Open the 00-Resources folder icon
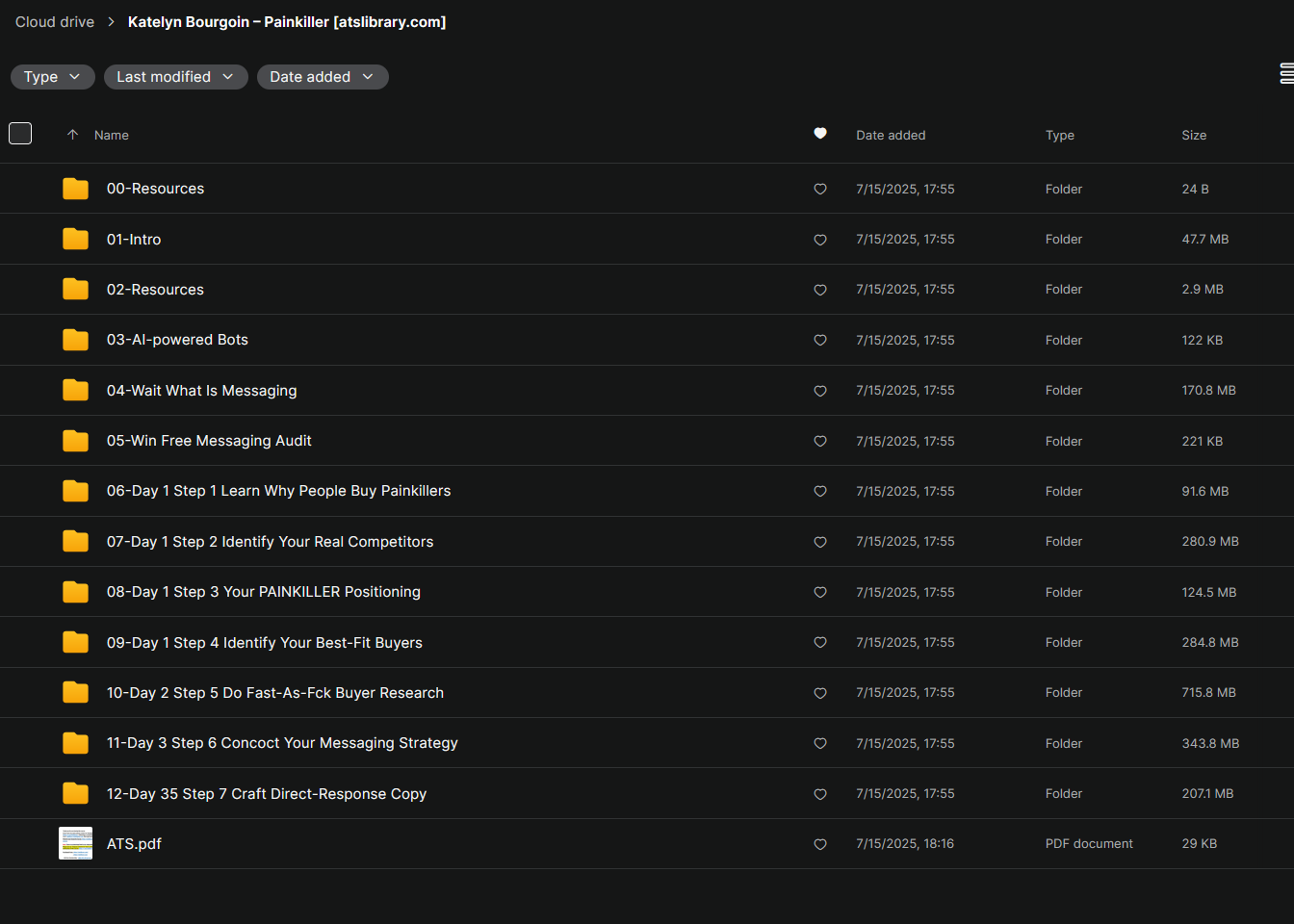The image size is (1294, 924). (75, 189)
